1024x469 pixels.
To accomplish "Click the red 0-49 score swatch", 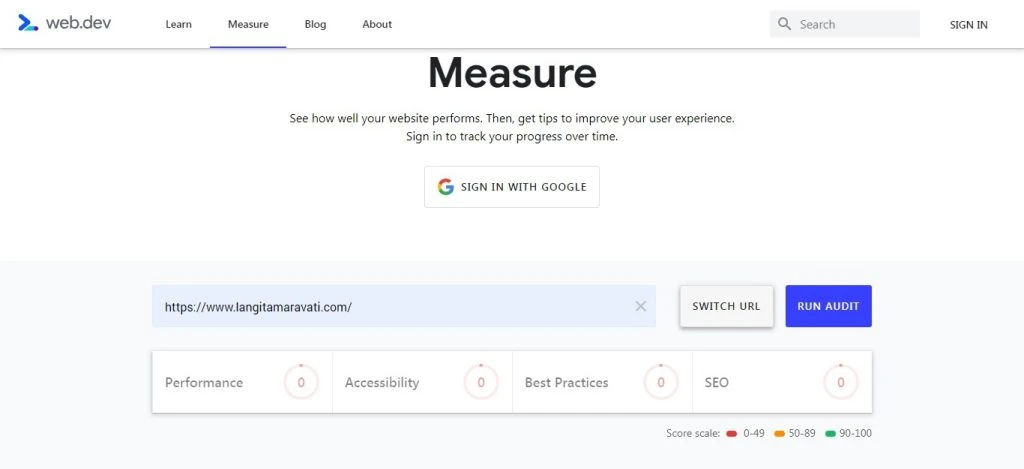I will pyautogui.click(x=731, y=434).
